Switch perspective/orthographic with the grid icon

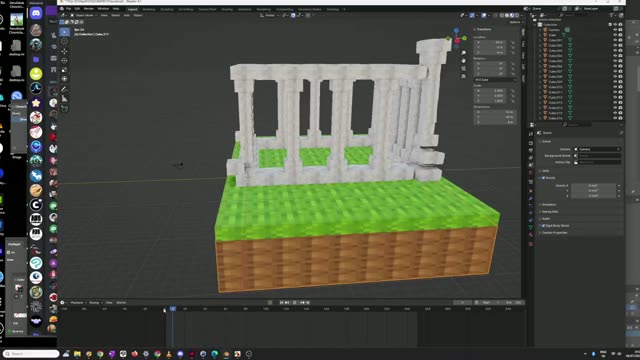click(463, 76)
